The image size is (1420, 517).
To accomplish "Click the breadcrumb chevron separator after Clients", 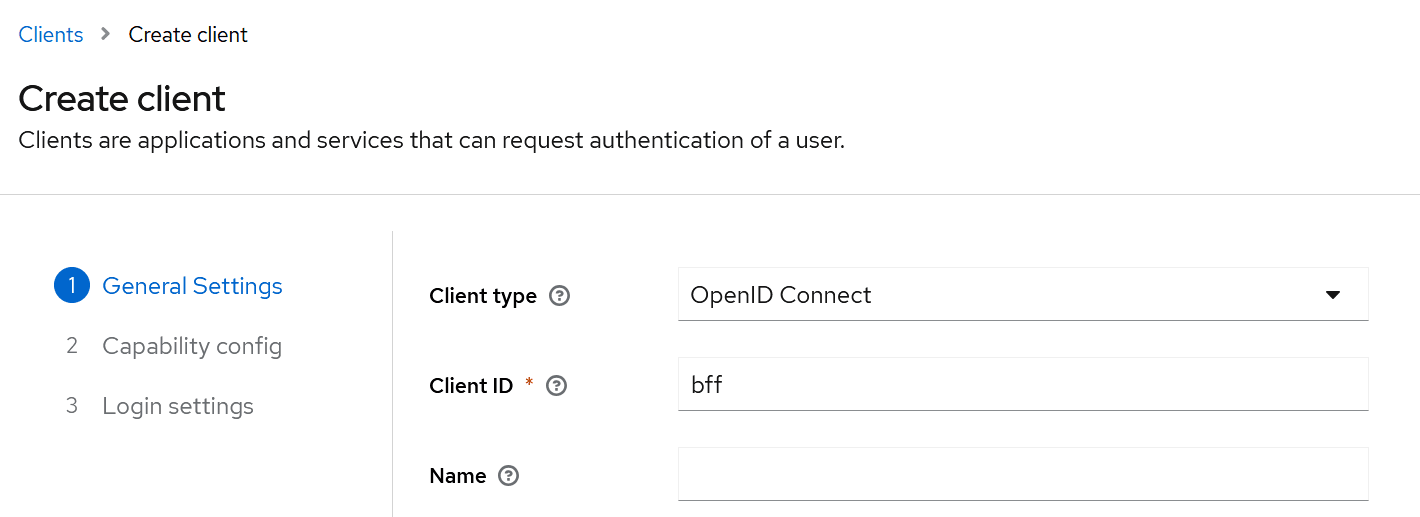I will [106, 34].
